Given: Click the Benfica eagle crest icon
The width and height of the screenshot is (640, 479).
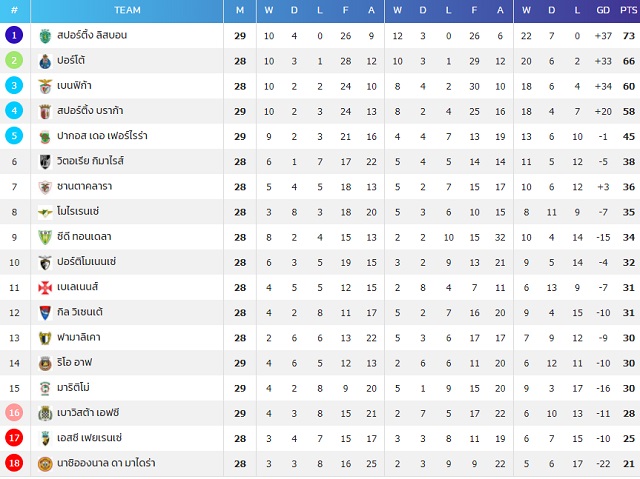Looking at the screenshot, I should click(x=45, y=86).
